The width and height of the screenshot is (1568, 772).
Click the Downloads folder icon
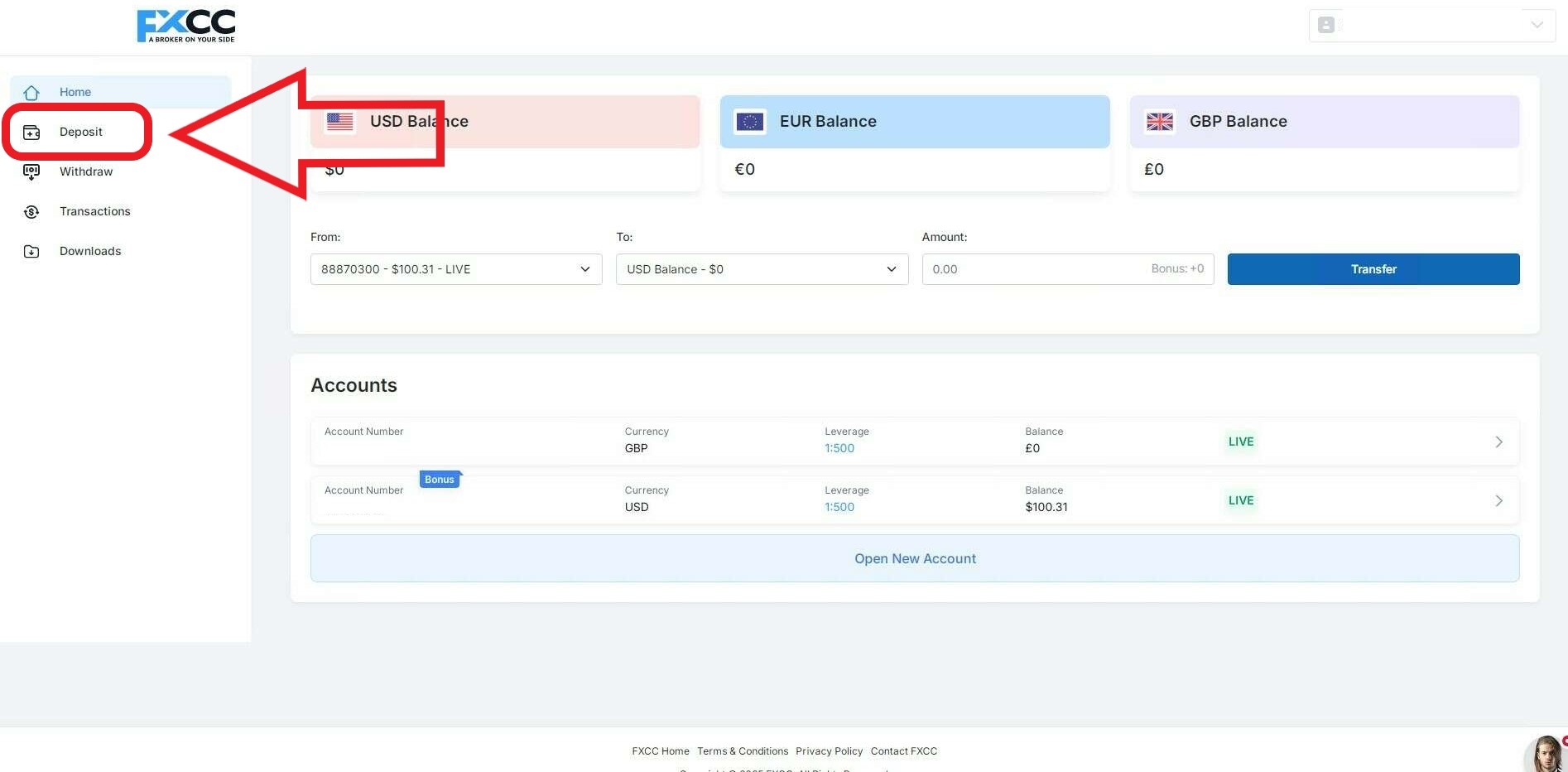[x=31, y=252]
